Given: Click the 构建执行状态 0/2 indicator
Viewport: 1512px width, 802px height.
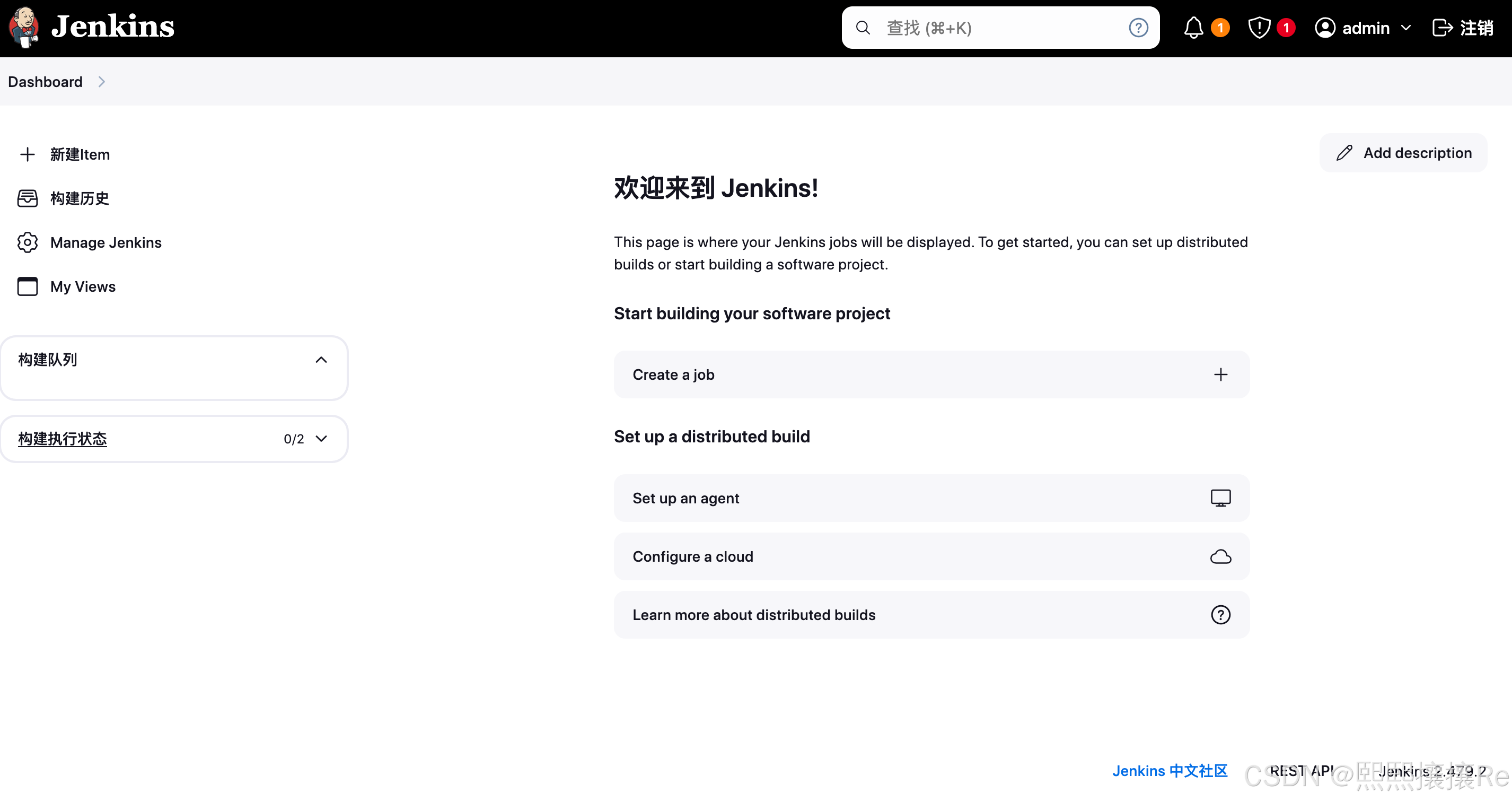Looking at the screenshot, I should coord(294,439).
